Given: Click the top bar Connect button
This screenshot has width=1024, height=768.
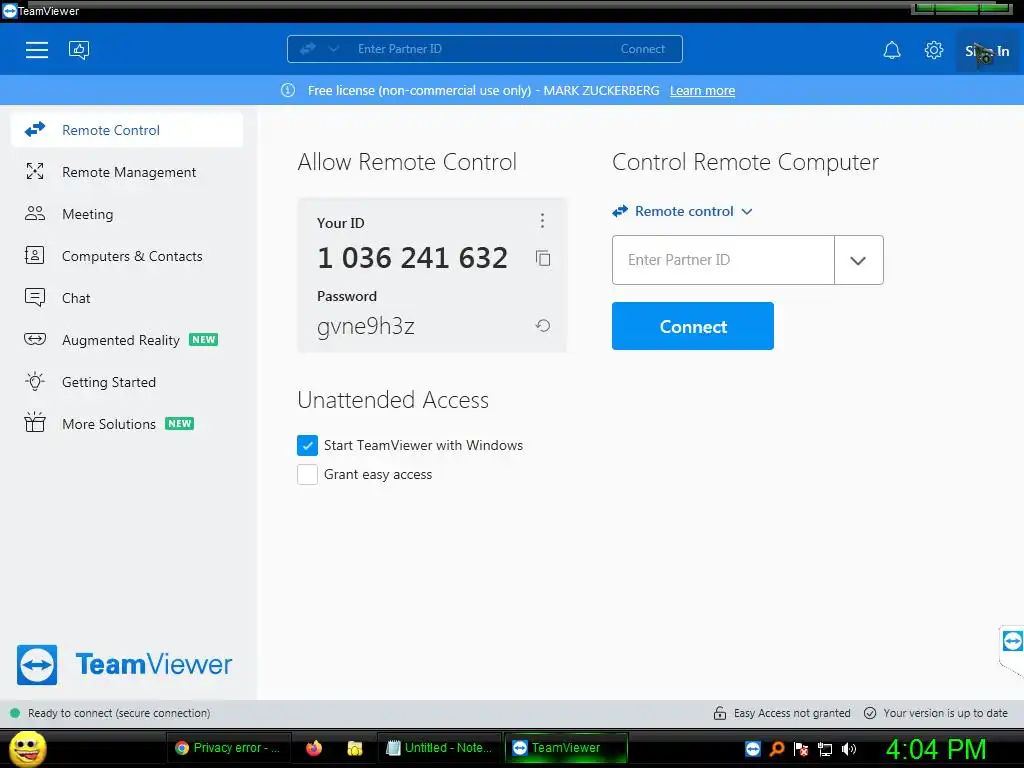Looking at the screenshot, I should coord(643,49).
